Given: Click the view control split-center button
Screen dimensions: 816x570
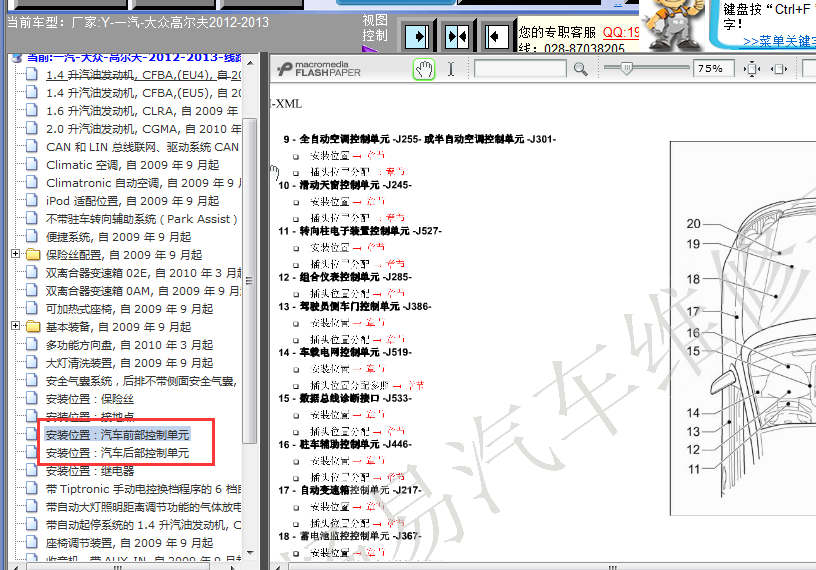Looking at the screenshot, I should tap(457, 36).
